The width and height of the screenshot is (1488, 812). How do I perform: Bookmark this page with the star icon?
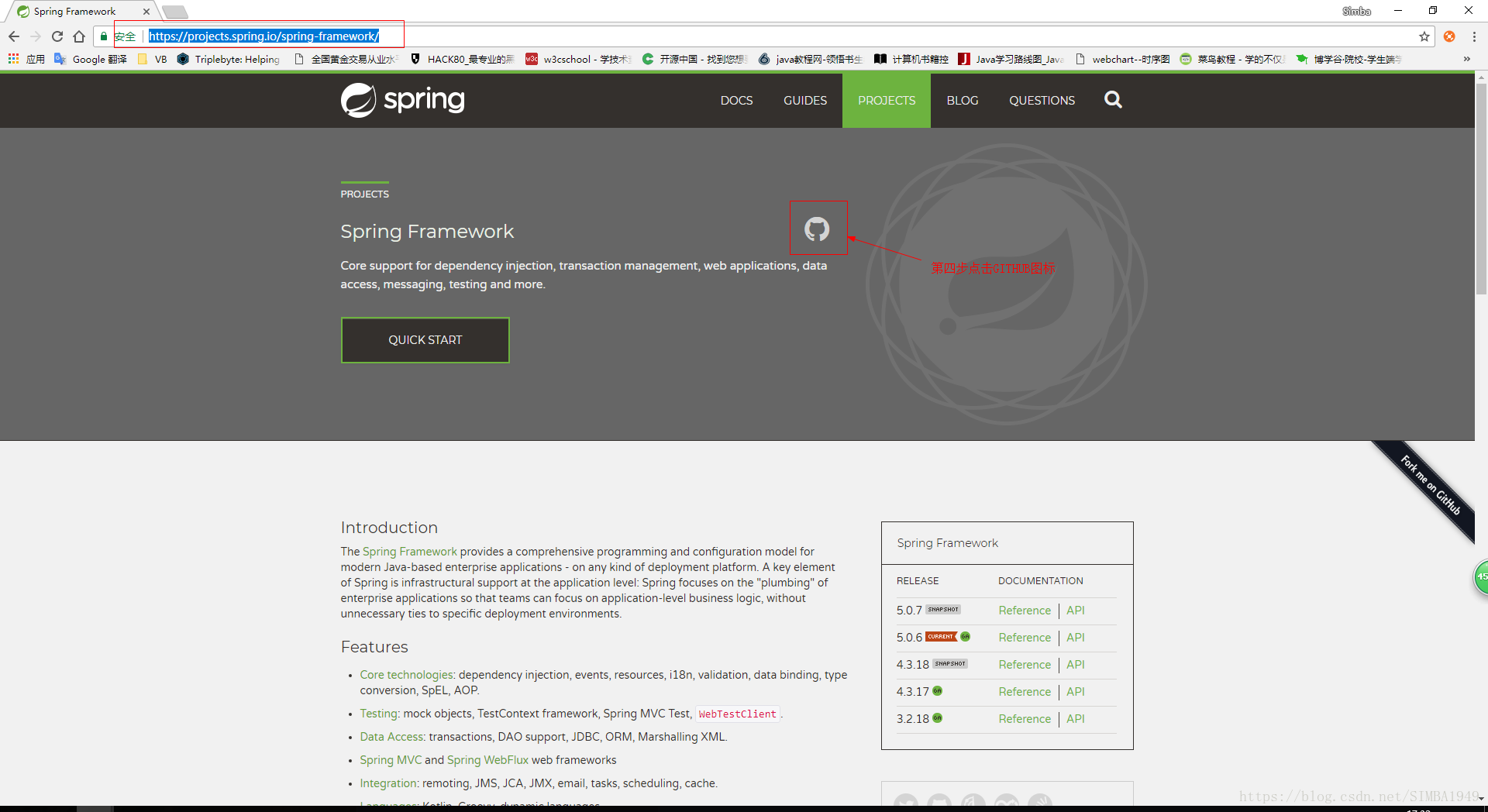[x=1424, y=36]
